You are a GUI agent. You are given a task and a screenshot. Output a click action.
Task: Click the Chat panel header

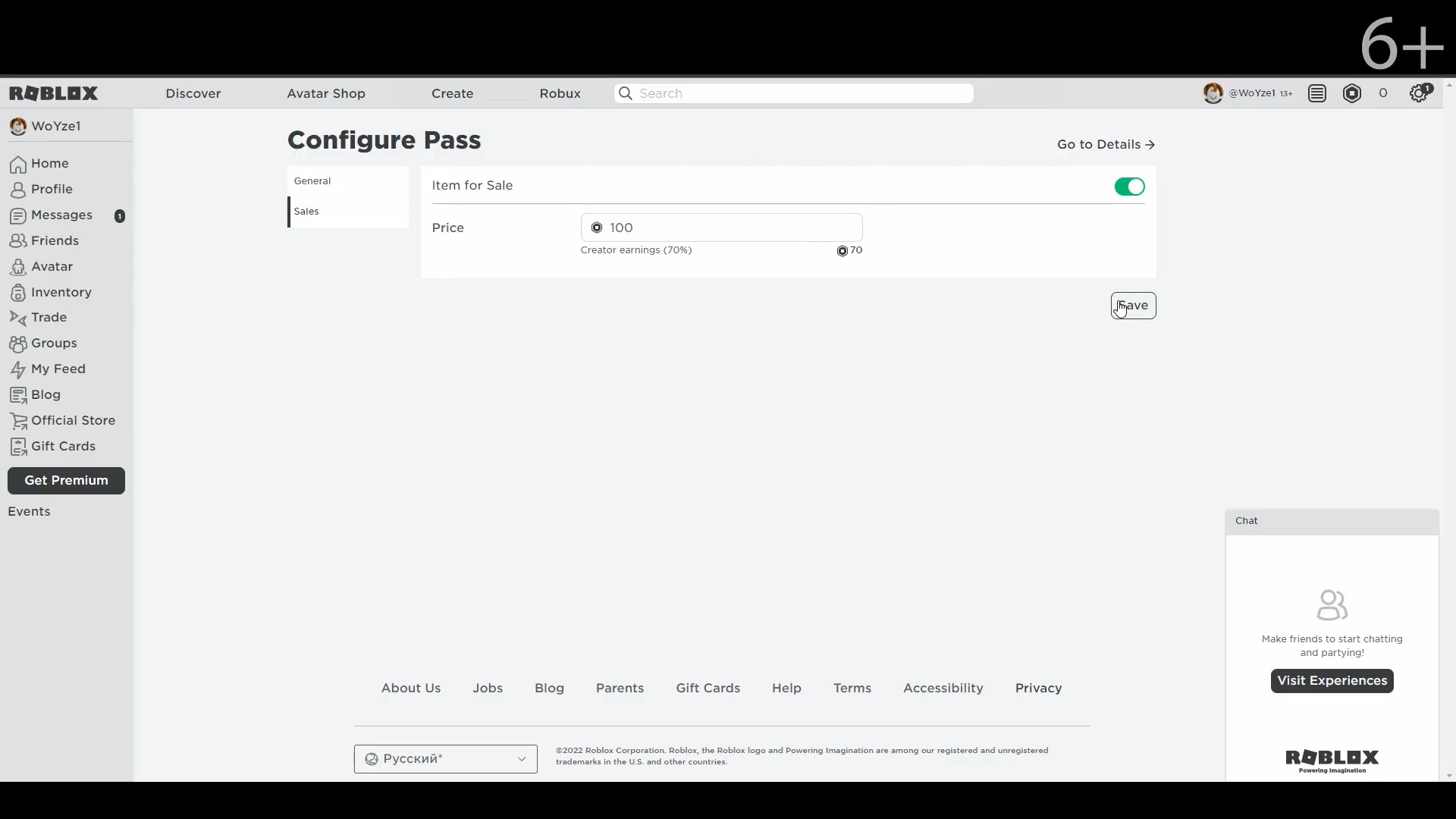[1332, 522]
